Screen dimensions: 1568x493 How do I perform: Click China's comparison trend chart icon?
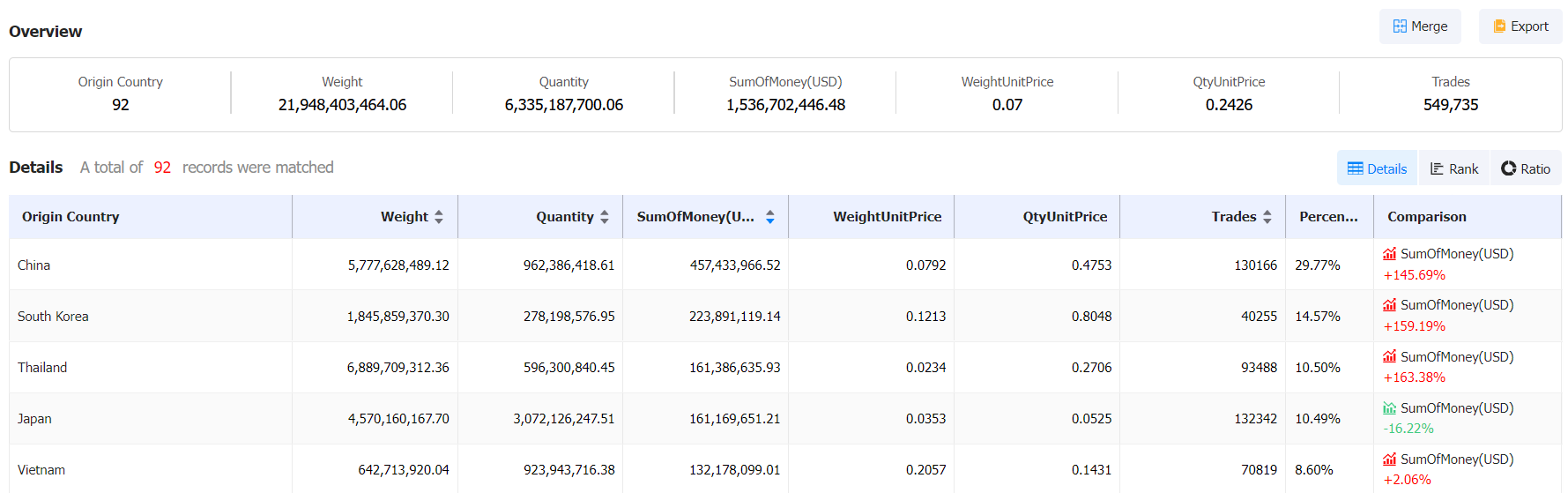pyautogui.click(x=1390, y=254)
